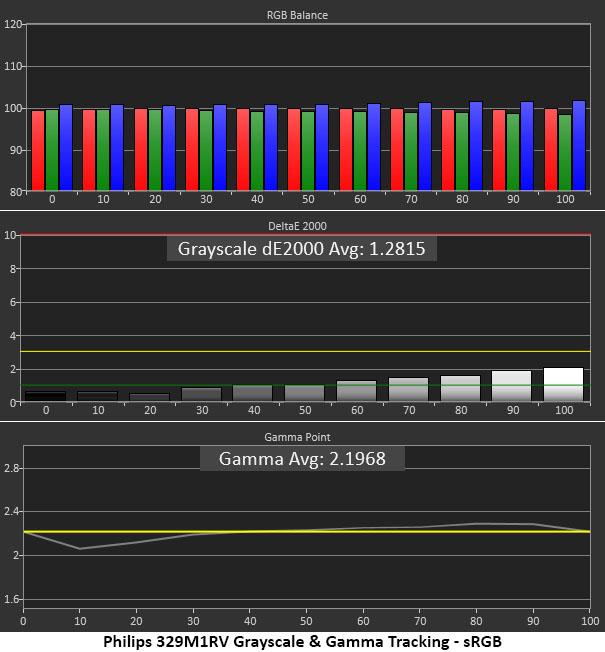Screen dimensions: 605x652
Task: Select the red bar at 0 in RGB Balance
Action: point(38,151)
